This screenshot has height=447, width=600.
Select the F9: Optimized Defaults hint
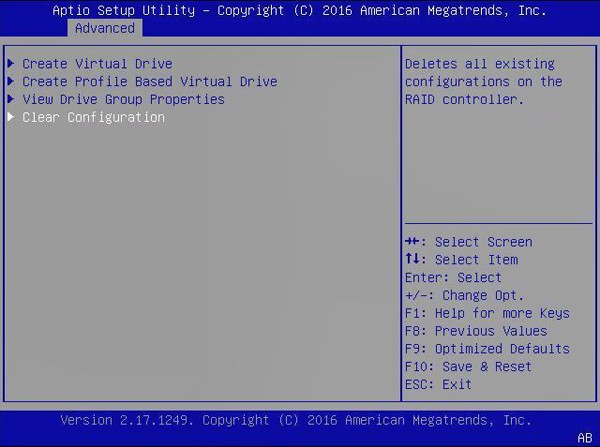coord(487,349)
